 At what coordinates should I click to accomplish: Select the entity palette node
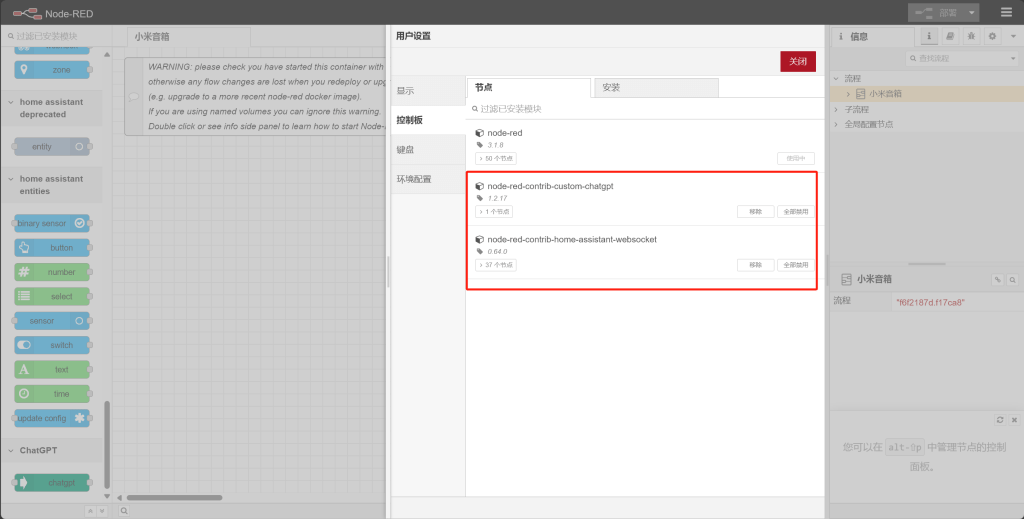[52, 146]
